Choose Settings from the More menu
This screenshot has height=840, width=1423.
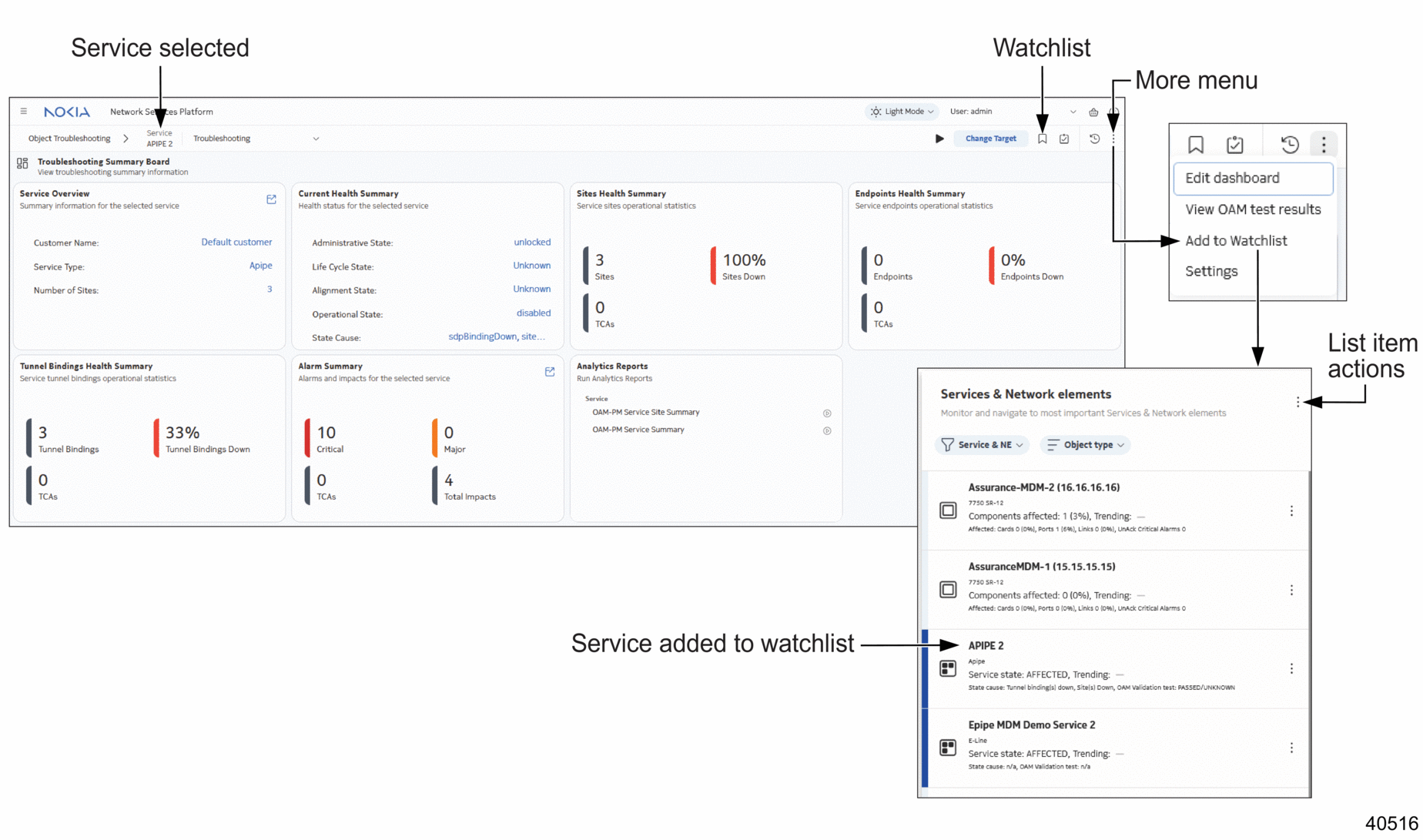pyautogui.click(x=1212, y=271)
